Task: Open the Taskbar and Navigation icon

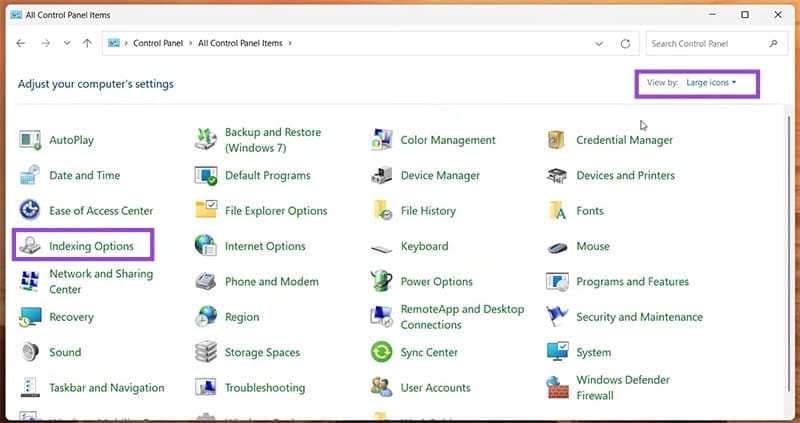Action: 30,387
